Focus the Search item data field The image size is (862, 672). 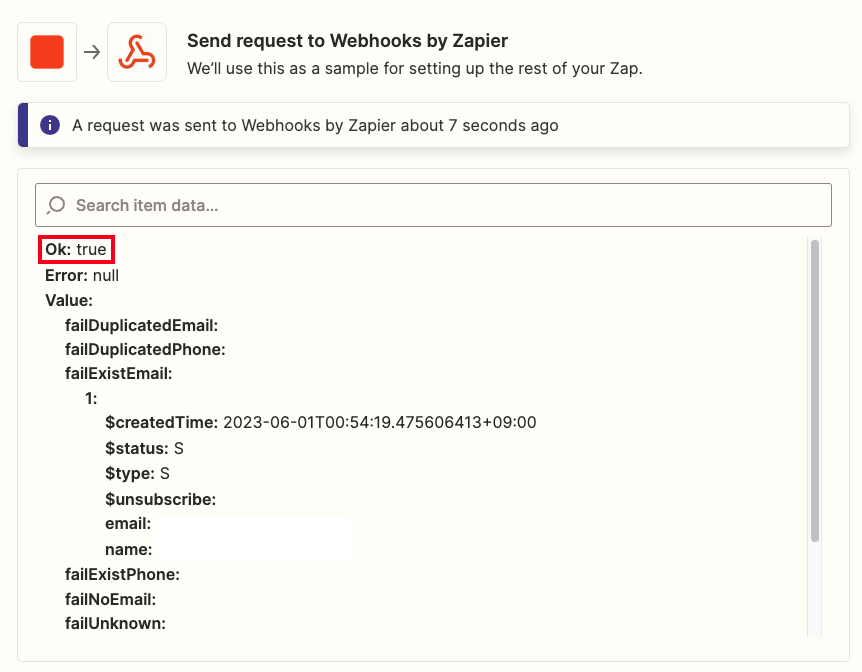(x=433, y=205)
